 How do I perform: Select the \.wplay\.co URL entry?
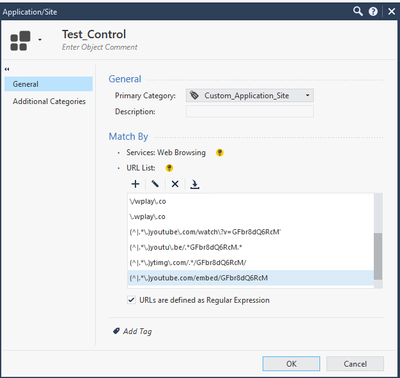point(251,217)
